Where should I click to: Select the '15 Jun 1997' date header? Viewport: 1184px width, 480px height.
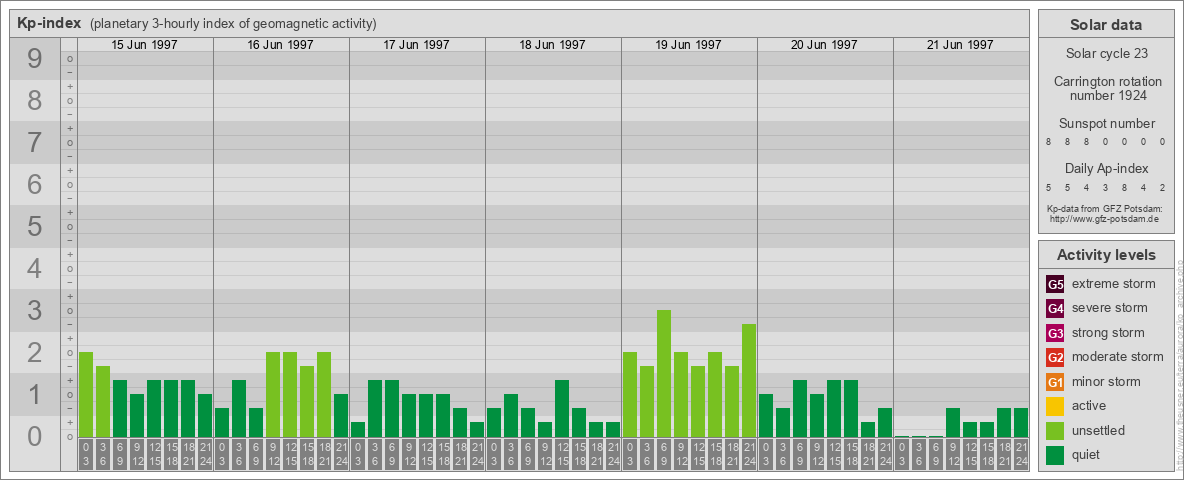[144, 45]
